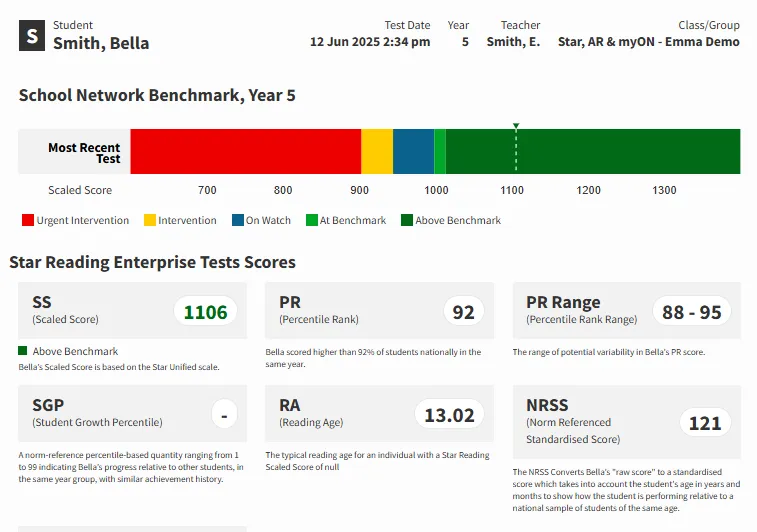This screenshot has width=757, height=532.
Task: Click description about potential variability in PR score
Action: tap(609, 352)
